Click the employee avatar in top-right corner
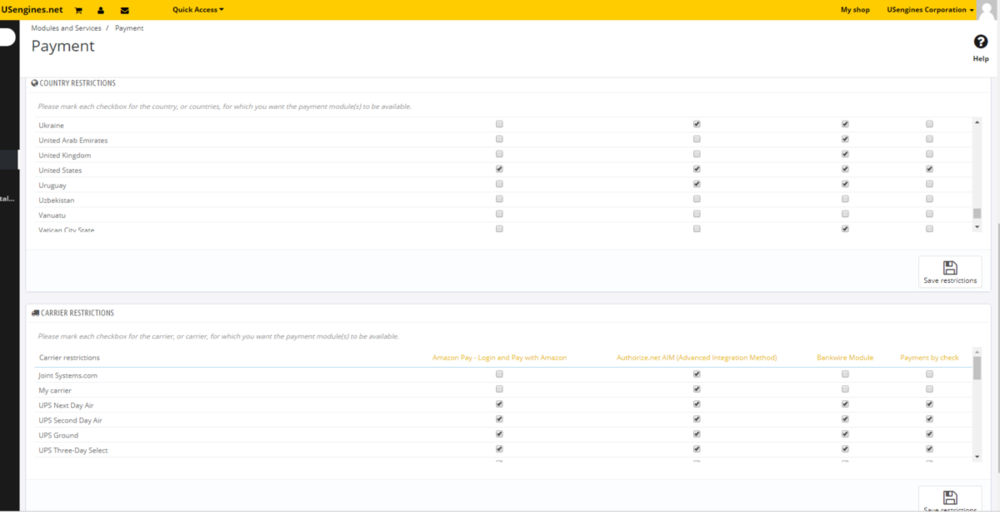 tap(986, 10)
